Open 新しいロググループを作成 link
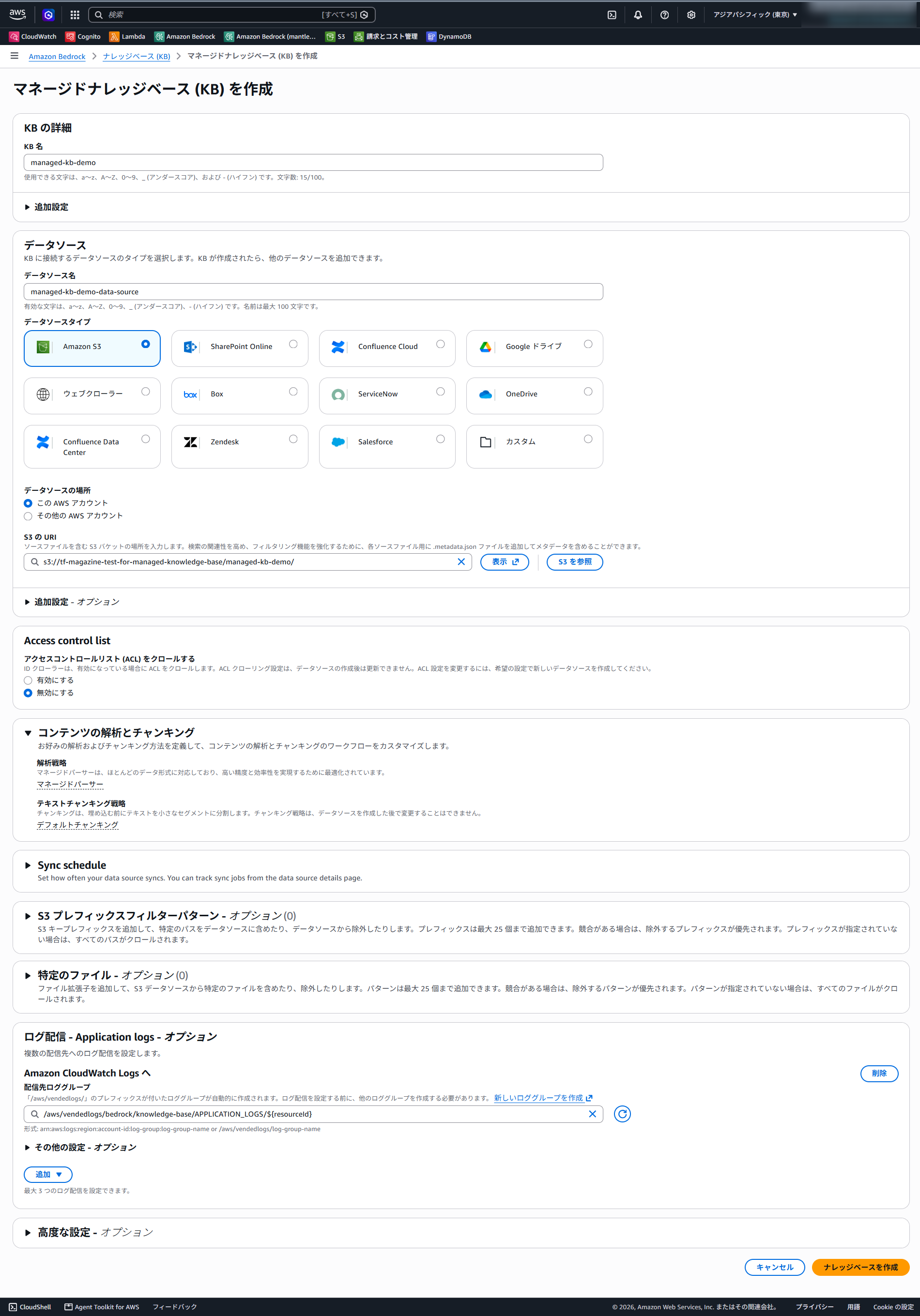The width and height of the screenshot is (920, 1316). (x=543, y=1098)
